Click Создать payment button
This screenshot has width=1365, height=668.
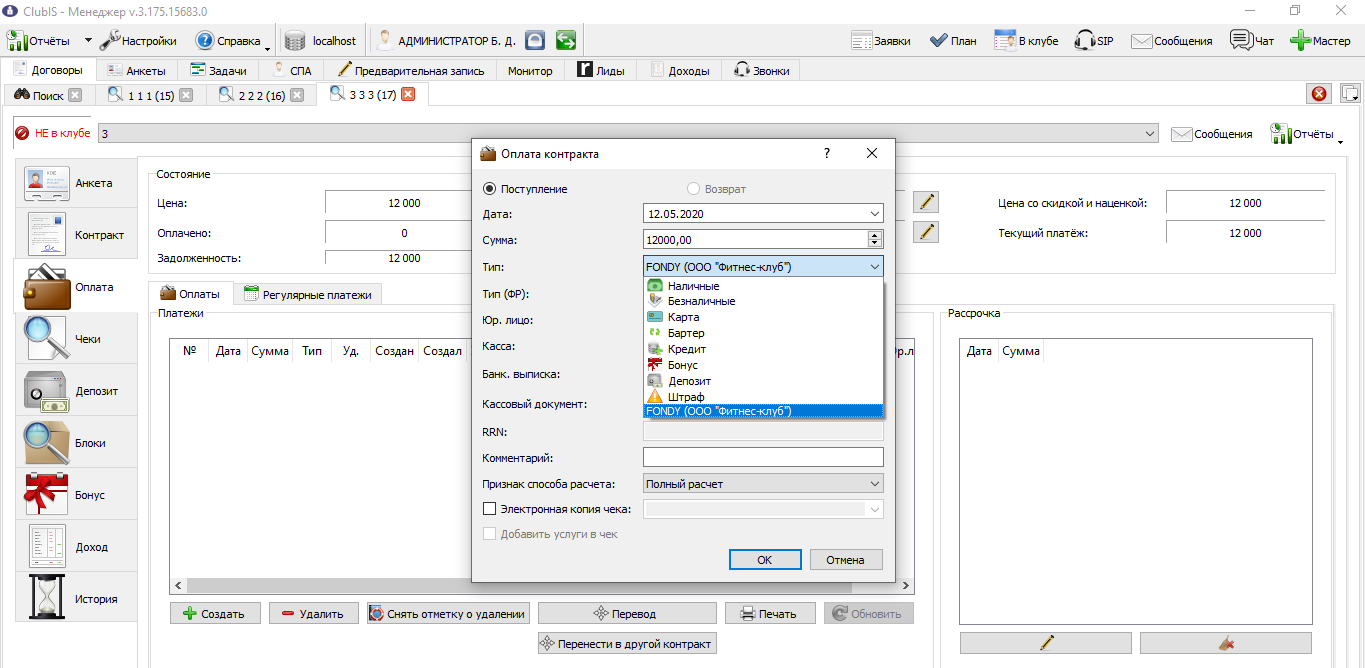pos(215,614)
